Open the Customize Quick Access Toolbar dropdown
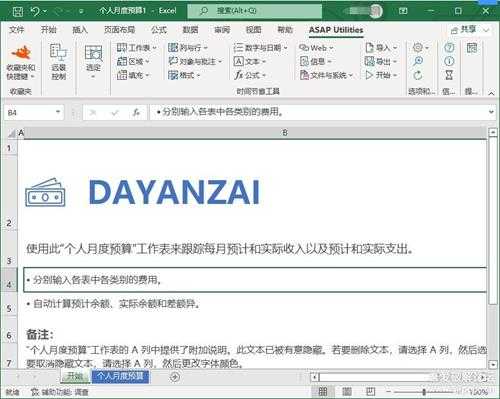500x399 pixels. click(x=81, y=12)
